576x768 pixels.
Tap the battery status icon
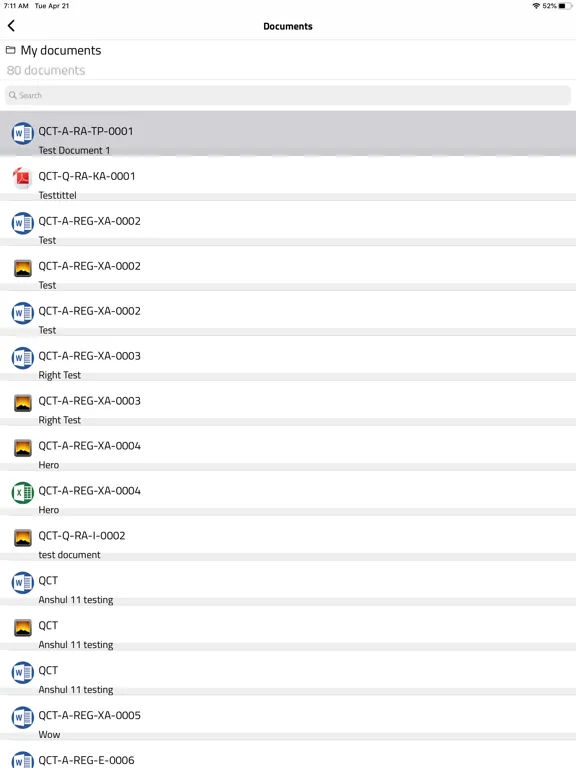click(565, 6)
